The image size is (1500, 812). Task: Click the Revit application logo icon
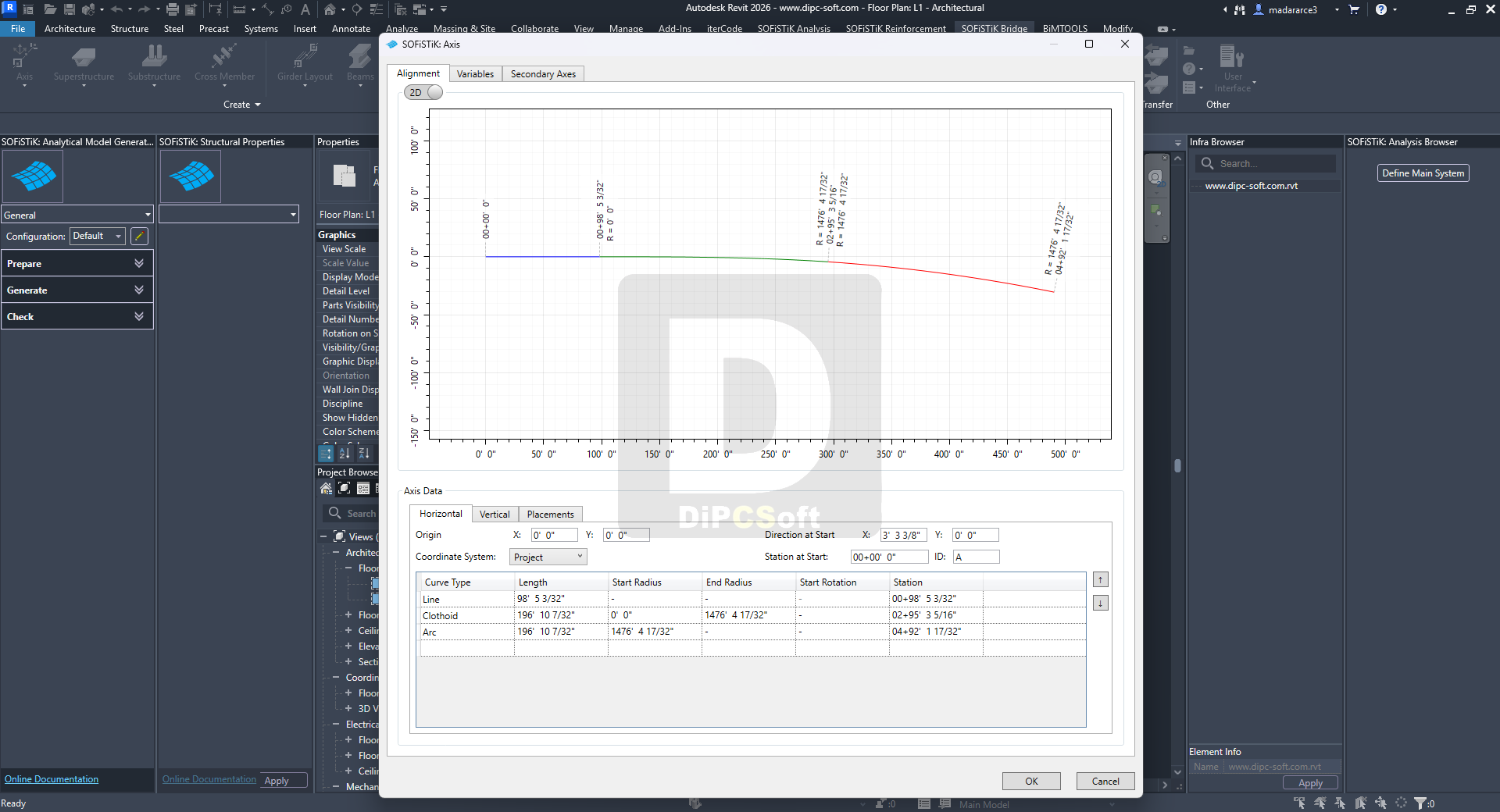pos(10,8)
